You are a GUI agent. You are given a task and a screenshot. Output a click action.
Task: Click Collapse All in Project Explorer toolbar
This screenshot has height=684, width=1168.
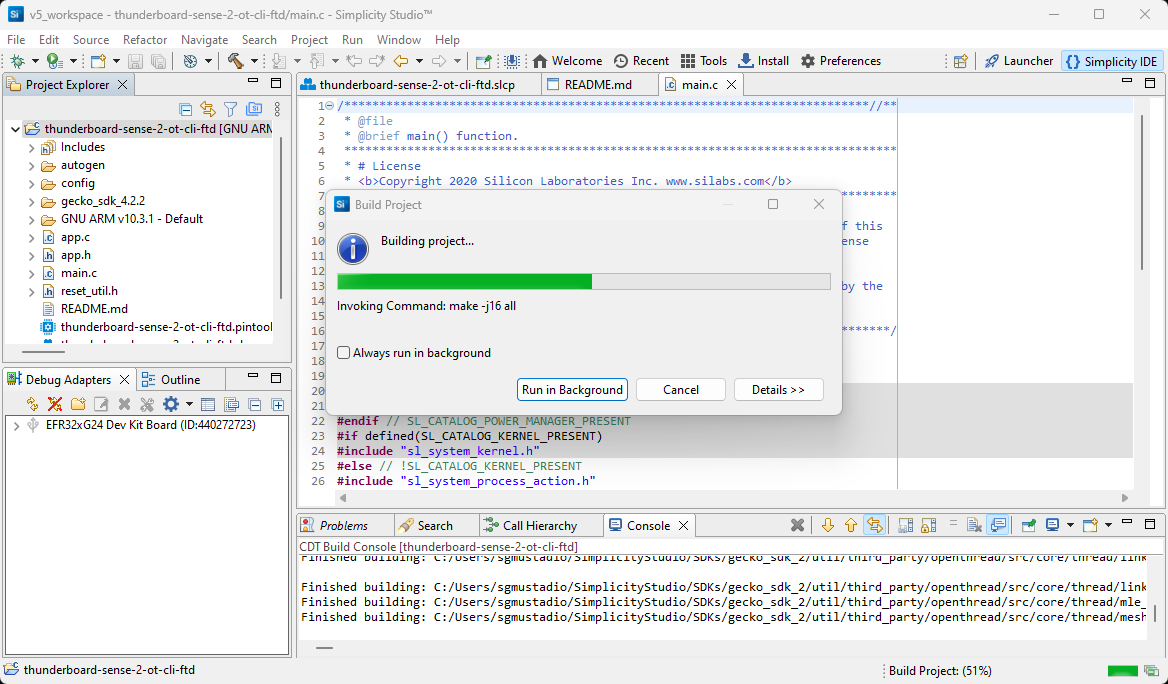pyautogui.click(x=186, y=109)
